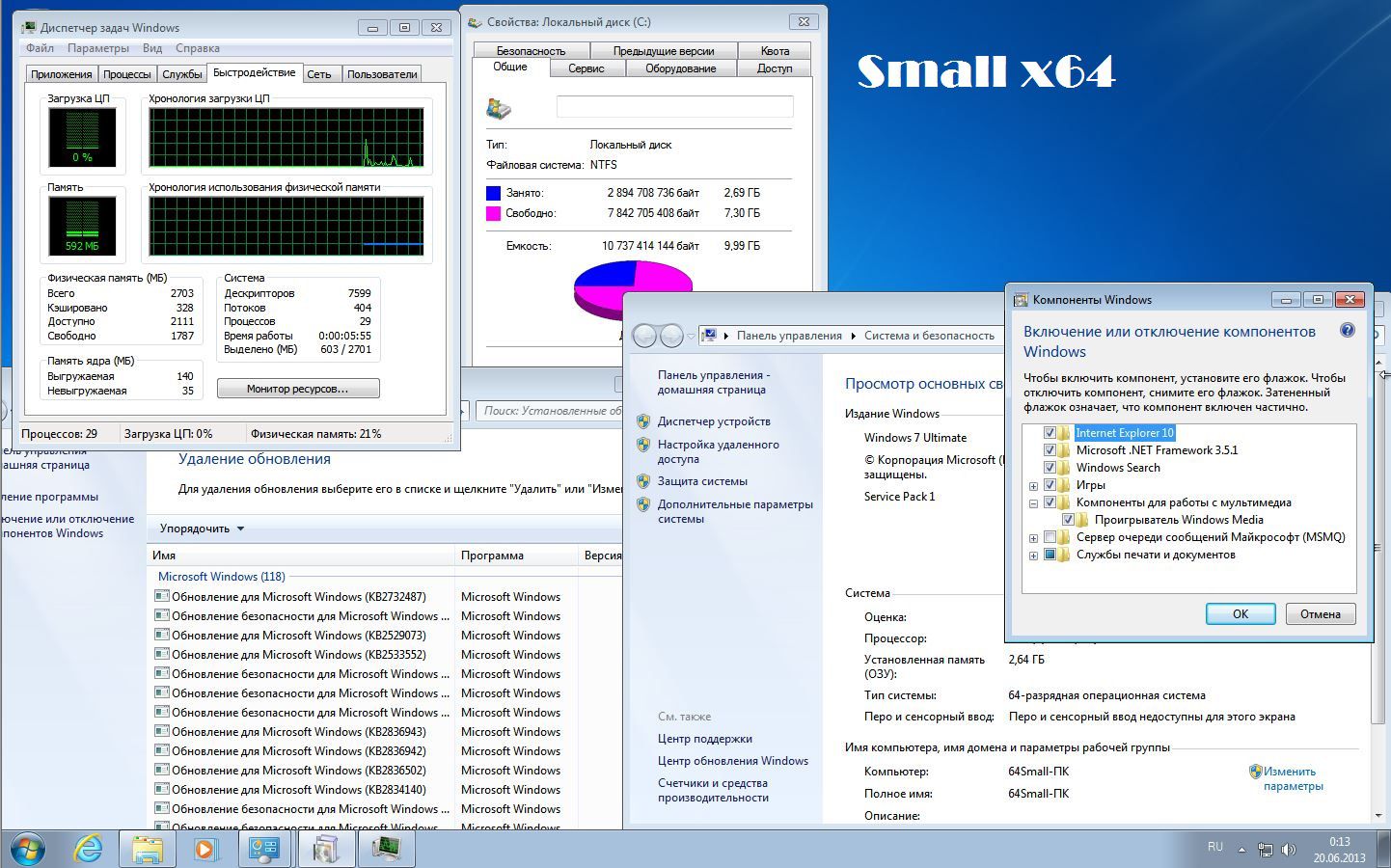Open recent pages dropdown beside nav buttons

691,336
